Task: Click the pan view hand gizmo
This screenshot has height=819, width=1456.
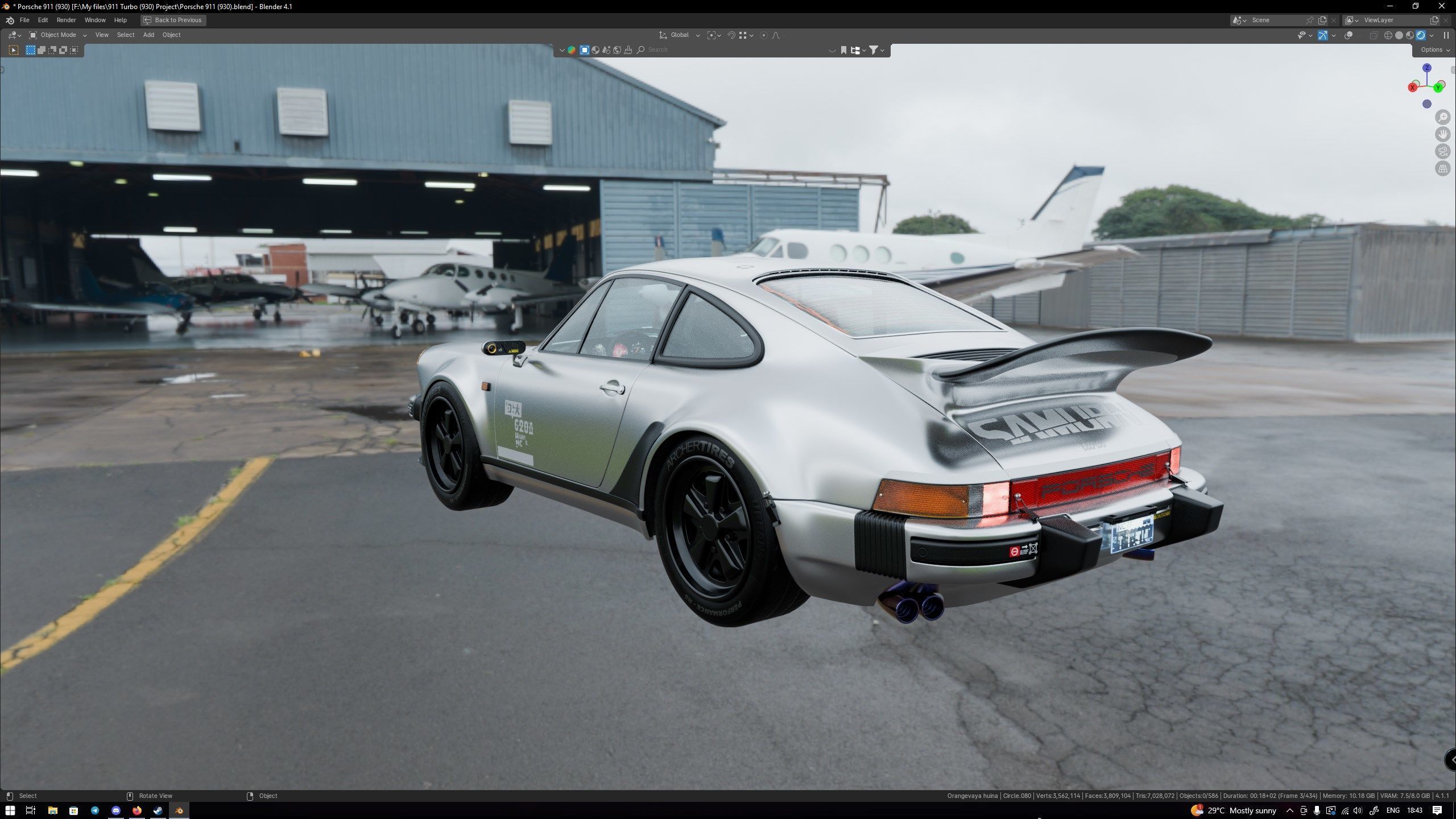Action: pyautogui.click(x=1442, y=134)
